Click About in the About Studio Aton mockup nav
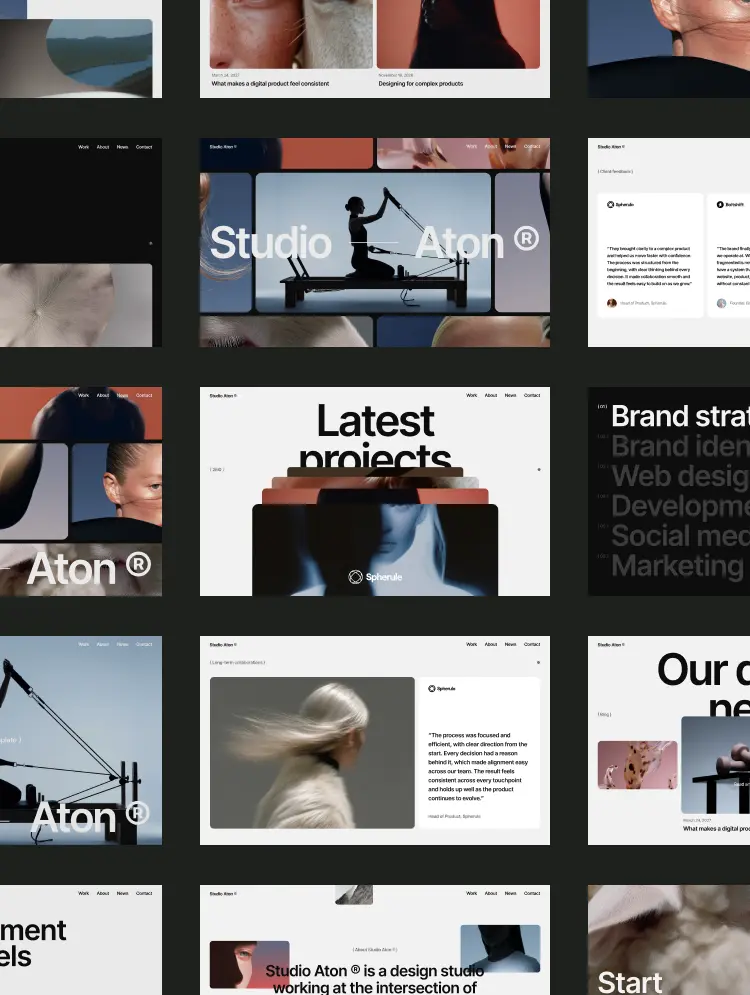The height and width of the screenshot is (995, 750). coord(491,893)
